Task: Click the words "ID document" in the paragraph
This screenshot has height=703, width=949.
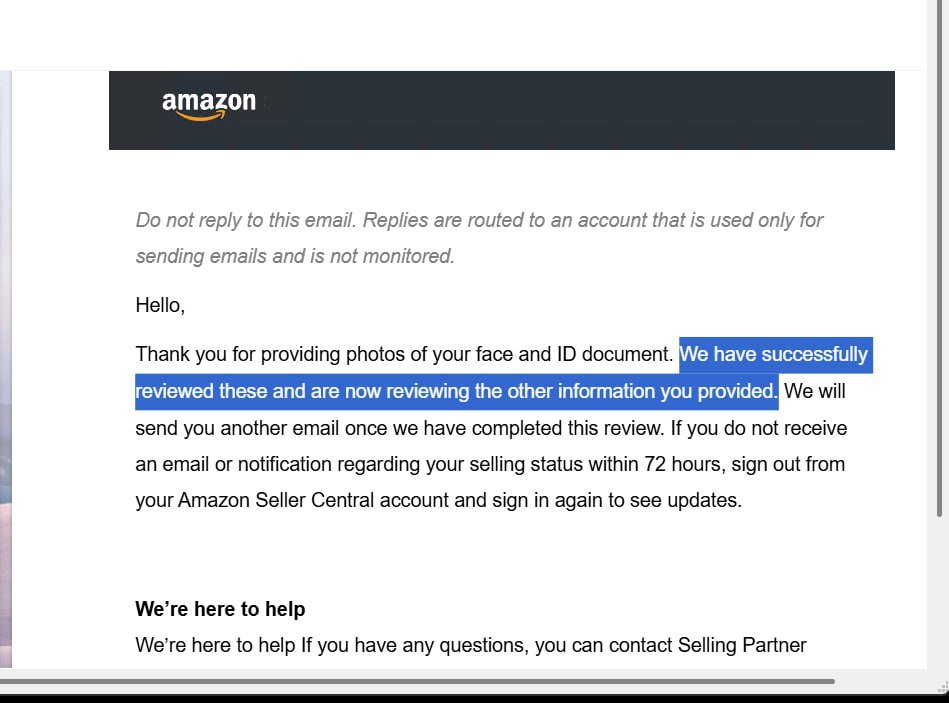Action: (615, 354)
